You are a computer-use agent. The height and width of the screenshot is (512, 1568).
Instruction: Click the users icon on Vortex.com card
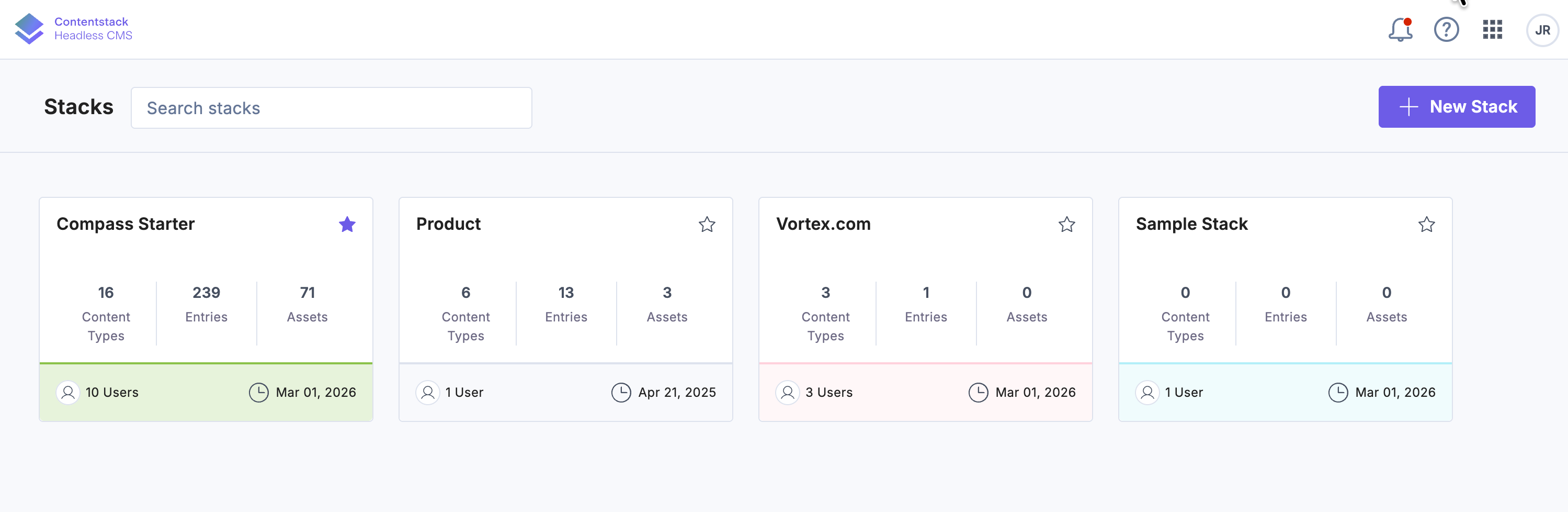coord(788,393)
